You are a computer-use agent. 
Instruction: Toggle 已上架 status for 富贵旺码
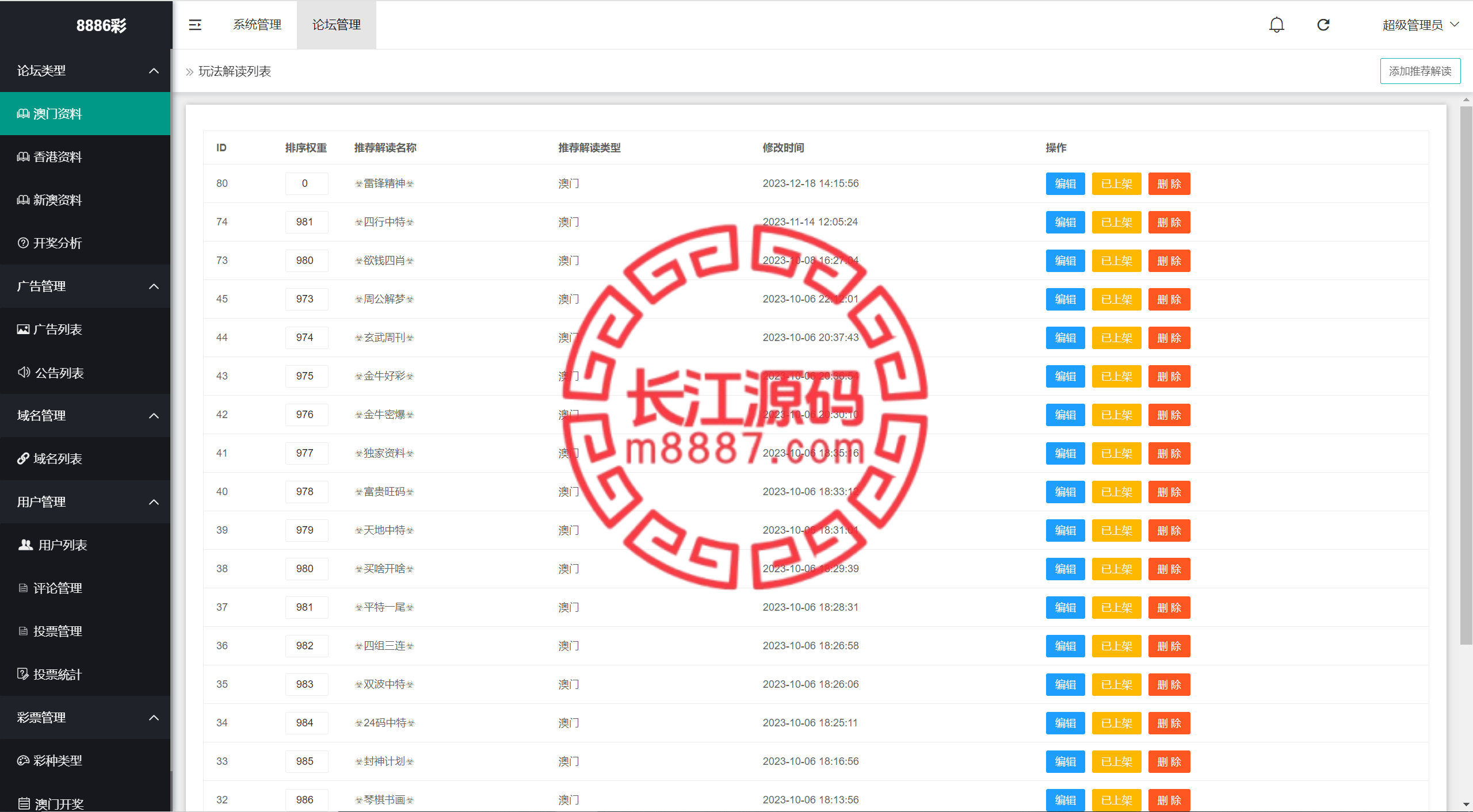(x=1116, y=492)
